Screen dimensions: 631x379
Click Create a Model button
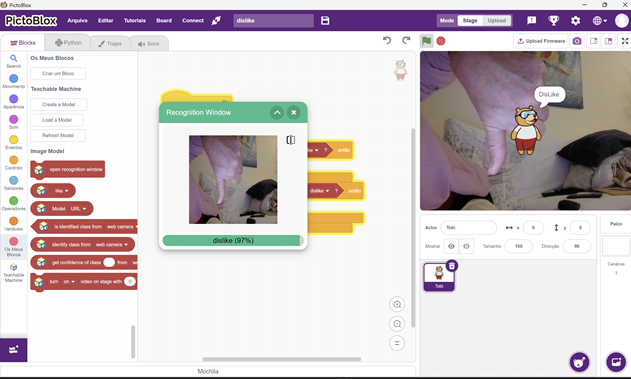pyautogui.click(x=59, y=105)
